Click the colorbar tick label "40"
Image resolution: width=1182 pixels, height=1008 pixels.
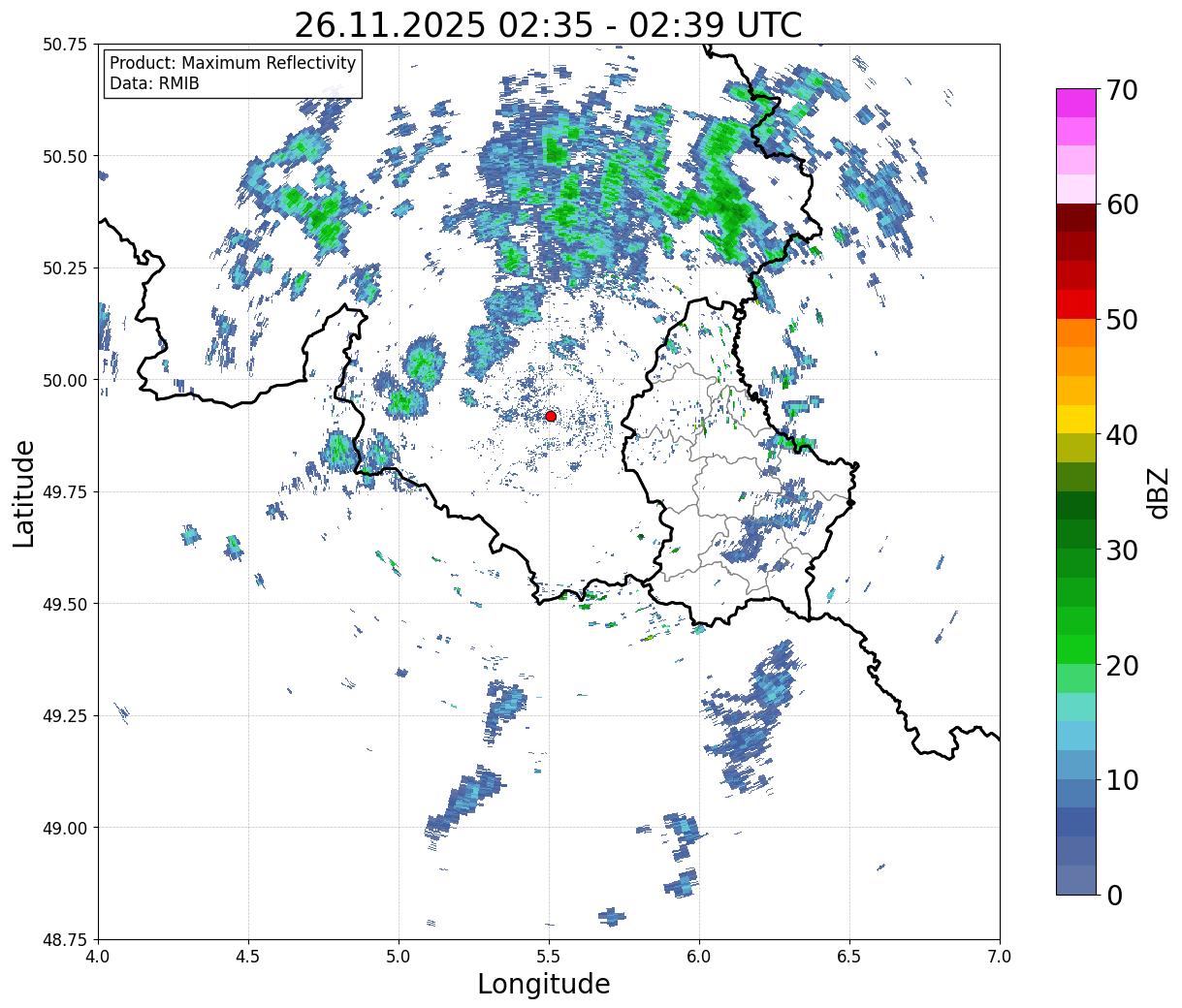(x=1122, y=435)
